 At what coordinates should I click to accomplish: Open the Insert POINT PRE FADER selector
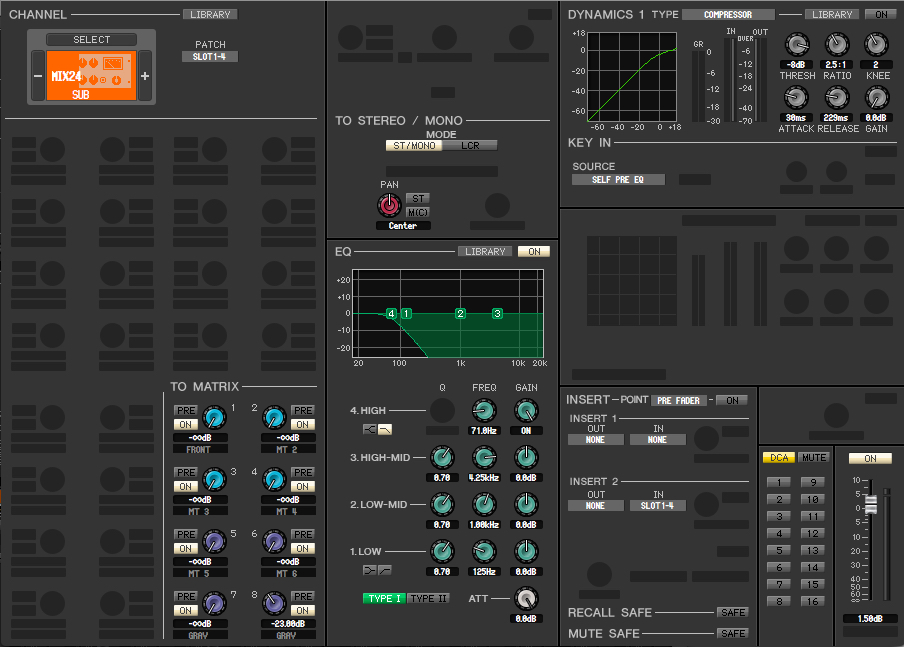tap(679, 400)
